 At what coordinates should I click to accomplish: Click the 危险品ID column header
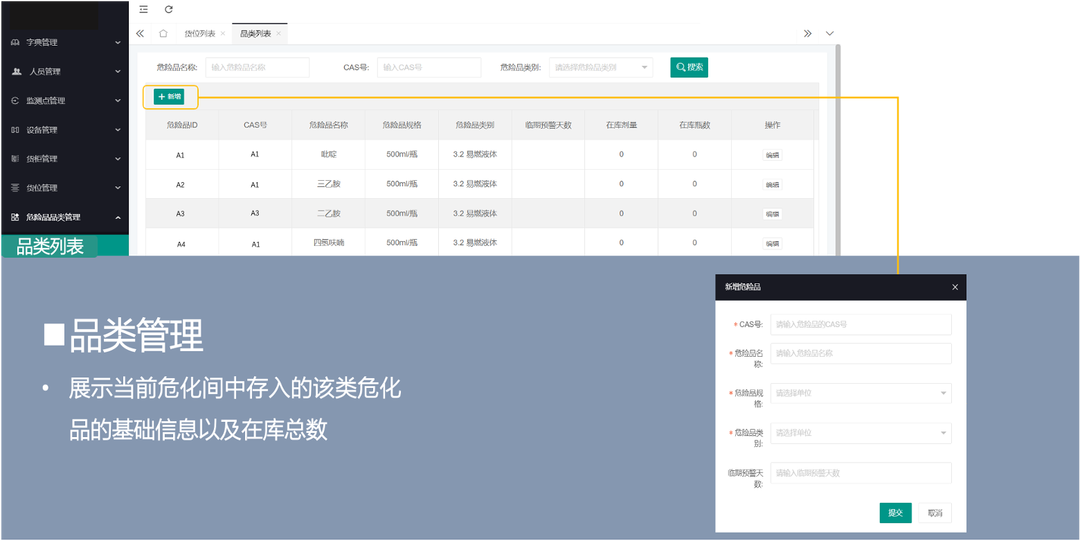pos(183,125)
